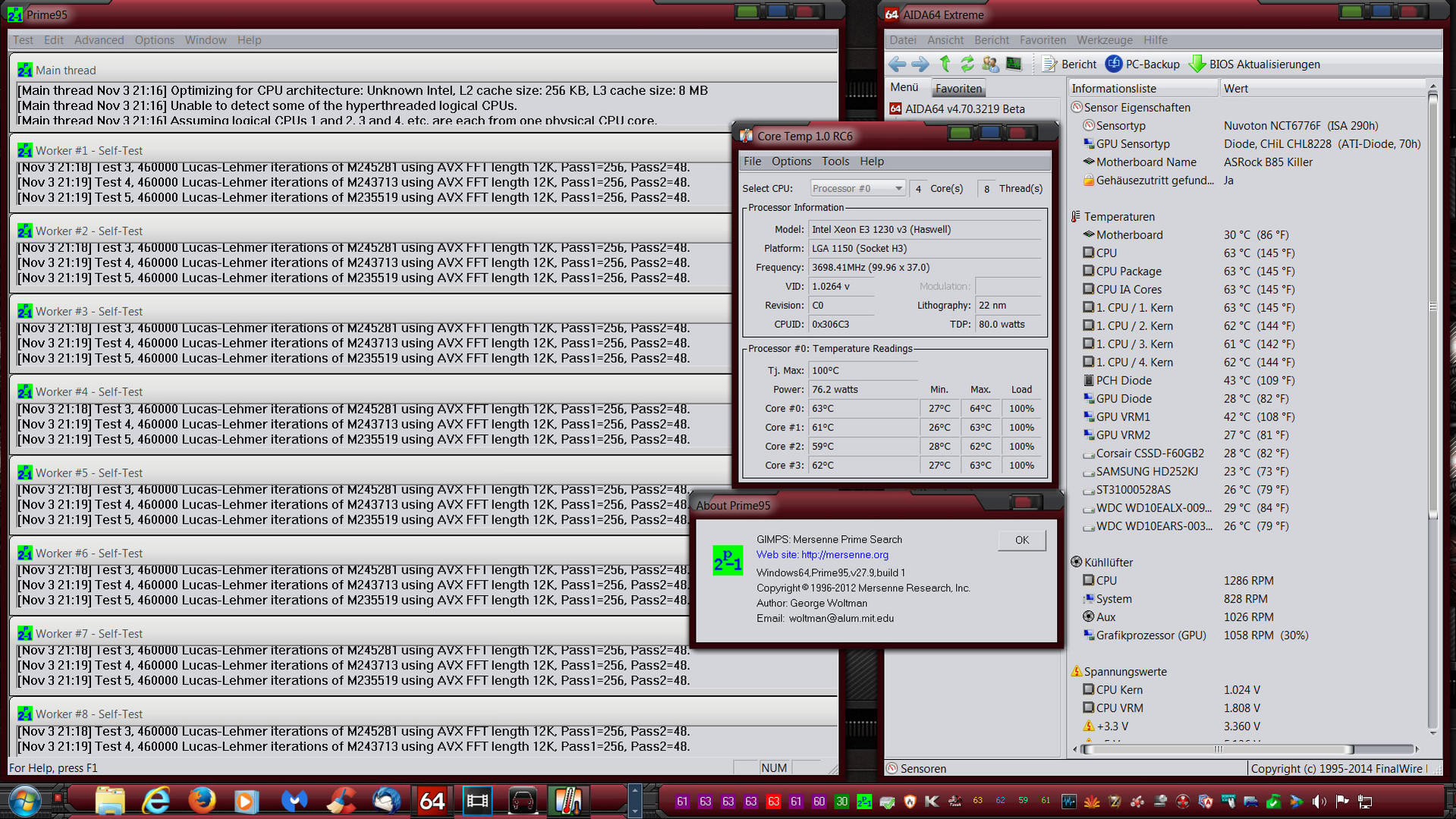Open the Tools menu in Core Temp

pos(835,162)
